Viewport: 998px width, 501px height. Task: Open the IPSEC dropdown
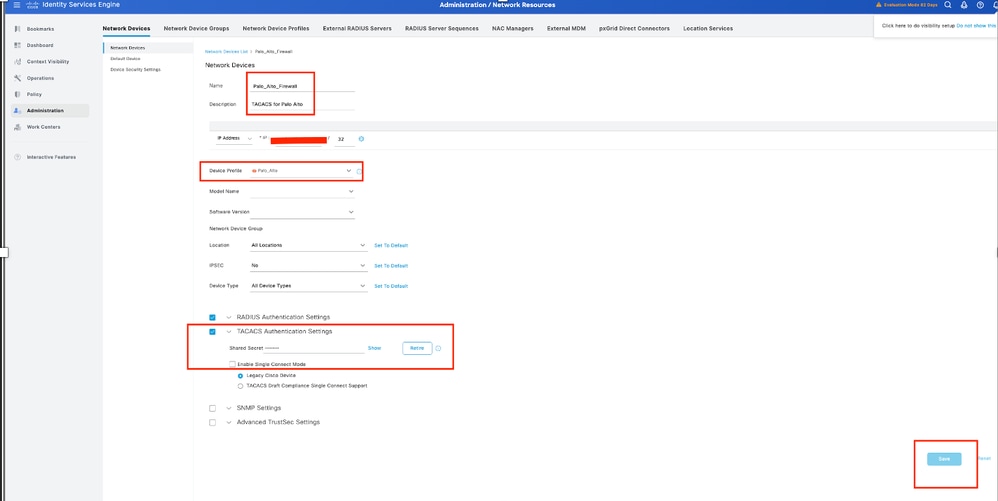point(309,265)
